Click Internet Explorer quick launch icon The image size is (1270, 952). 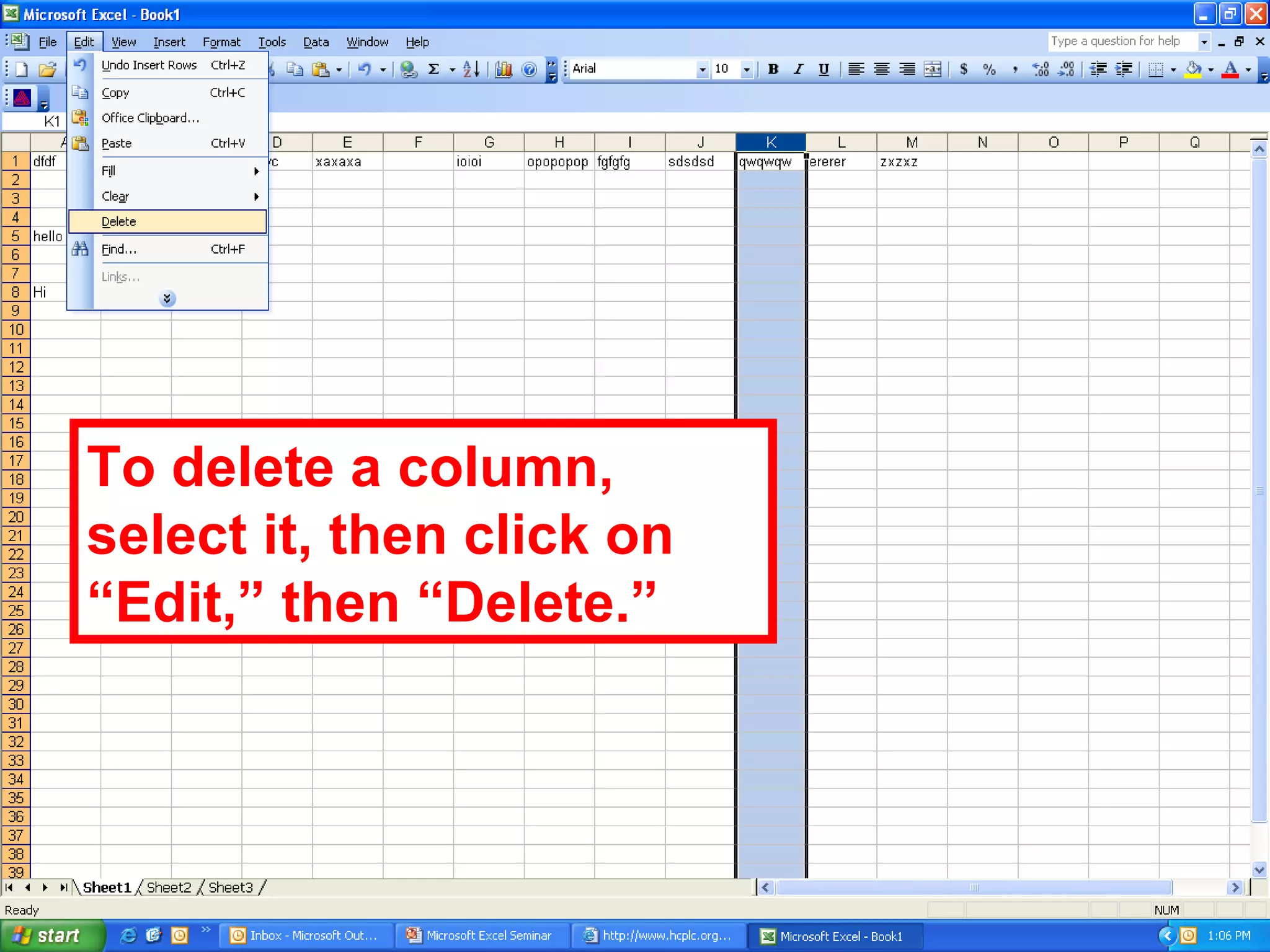coord(128,935)
